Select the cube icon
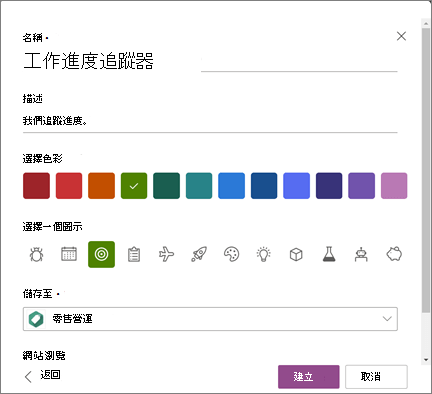 [296, 255]
